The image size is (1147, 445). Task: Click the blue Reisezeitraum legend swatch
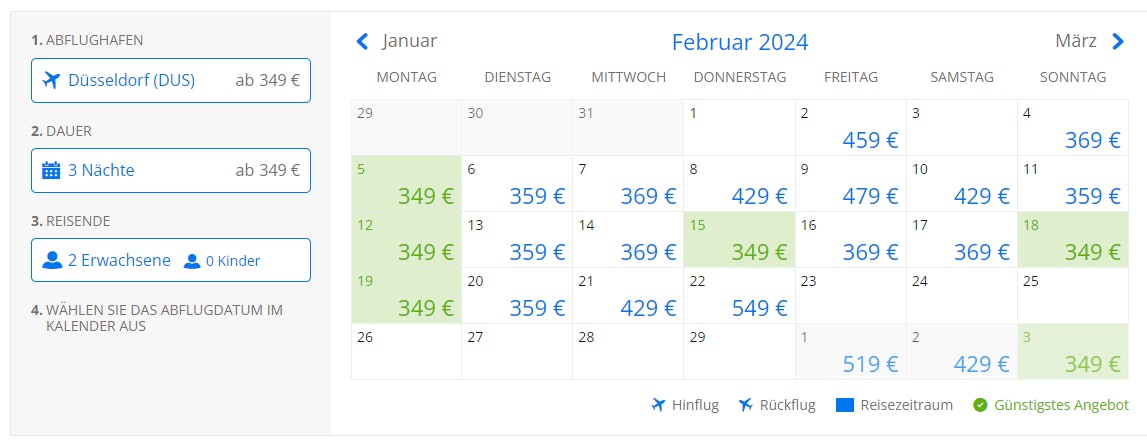[x=844, y=405]
